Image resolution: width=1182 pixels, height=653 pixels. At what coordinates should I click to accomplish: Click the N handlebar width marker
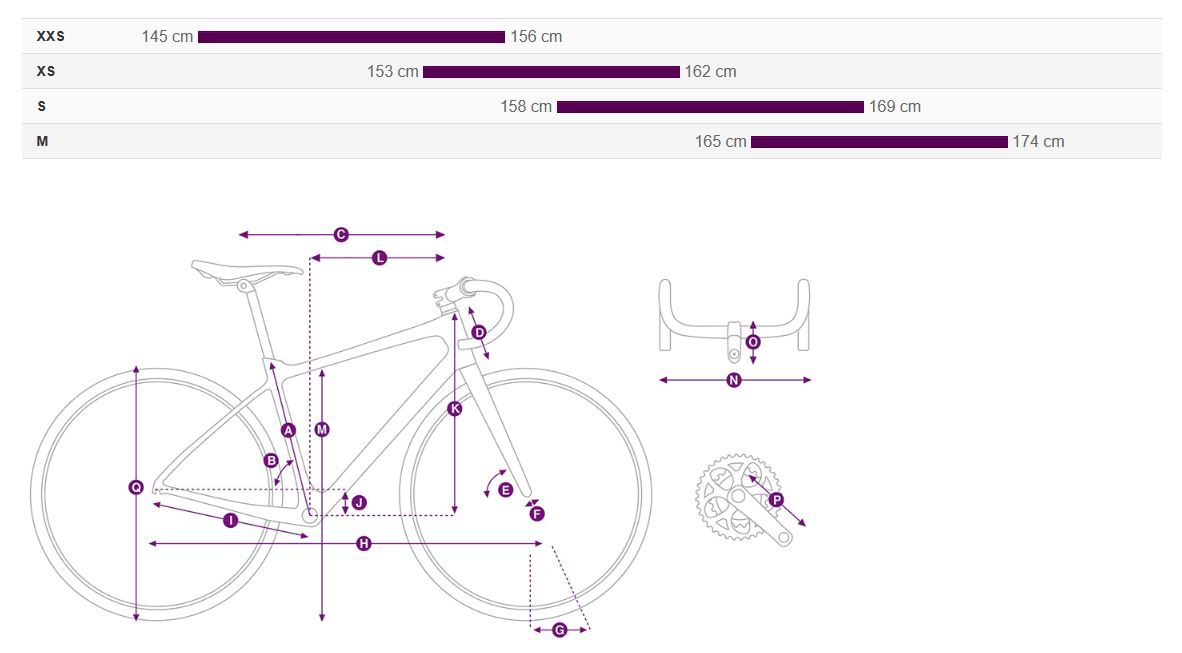(x=734, y=380)
